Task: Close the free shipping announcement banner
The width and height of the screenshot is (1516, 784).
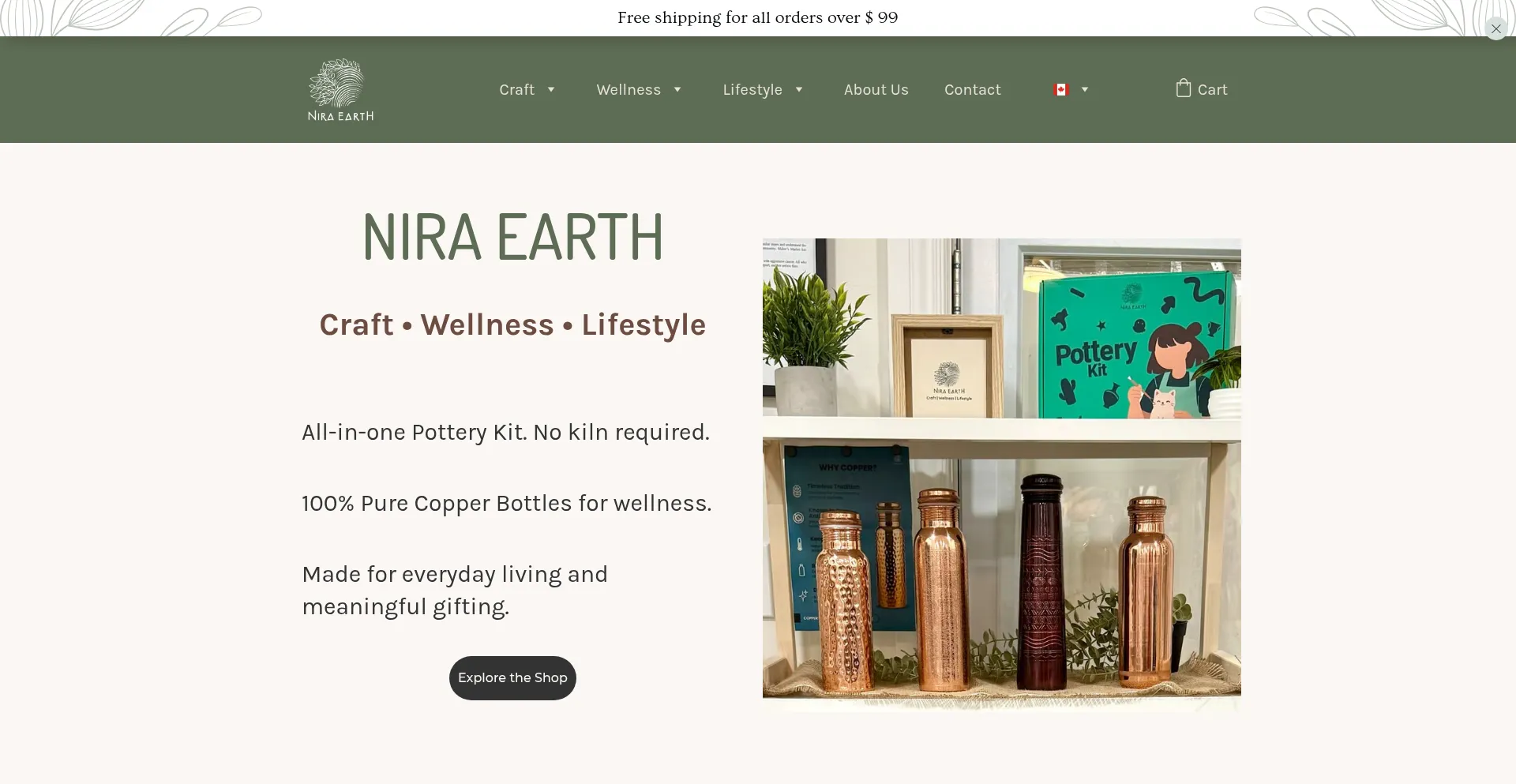Action: pos(1495,28)
